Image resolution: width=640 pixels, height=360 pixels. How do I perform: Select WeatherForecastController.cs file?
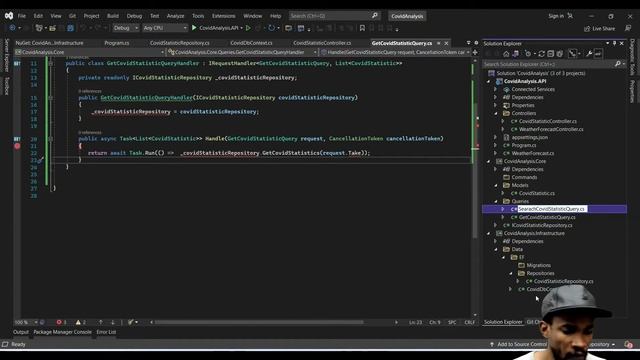click(x=551, y=129)
